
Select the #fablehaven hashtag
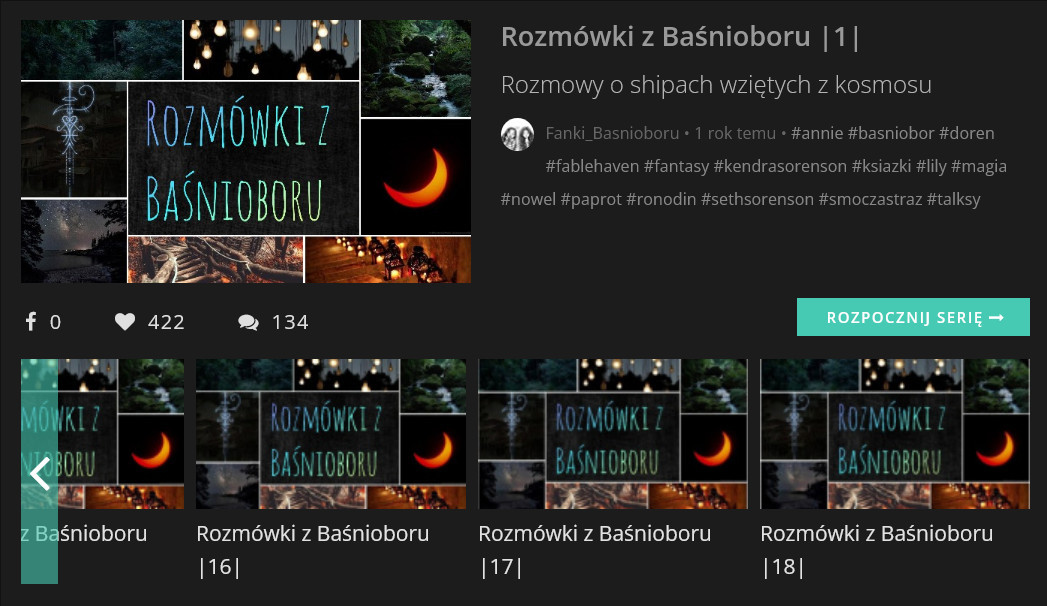(592, 166)
